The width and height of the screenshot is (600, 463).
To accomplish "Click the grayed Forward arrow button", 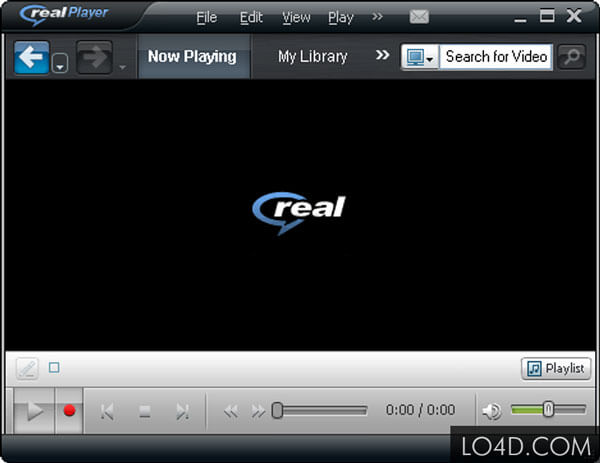I will [x=94, y=57].
